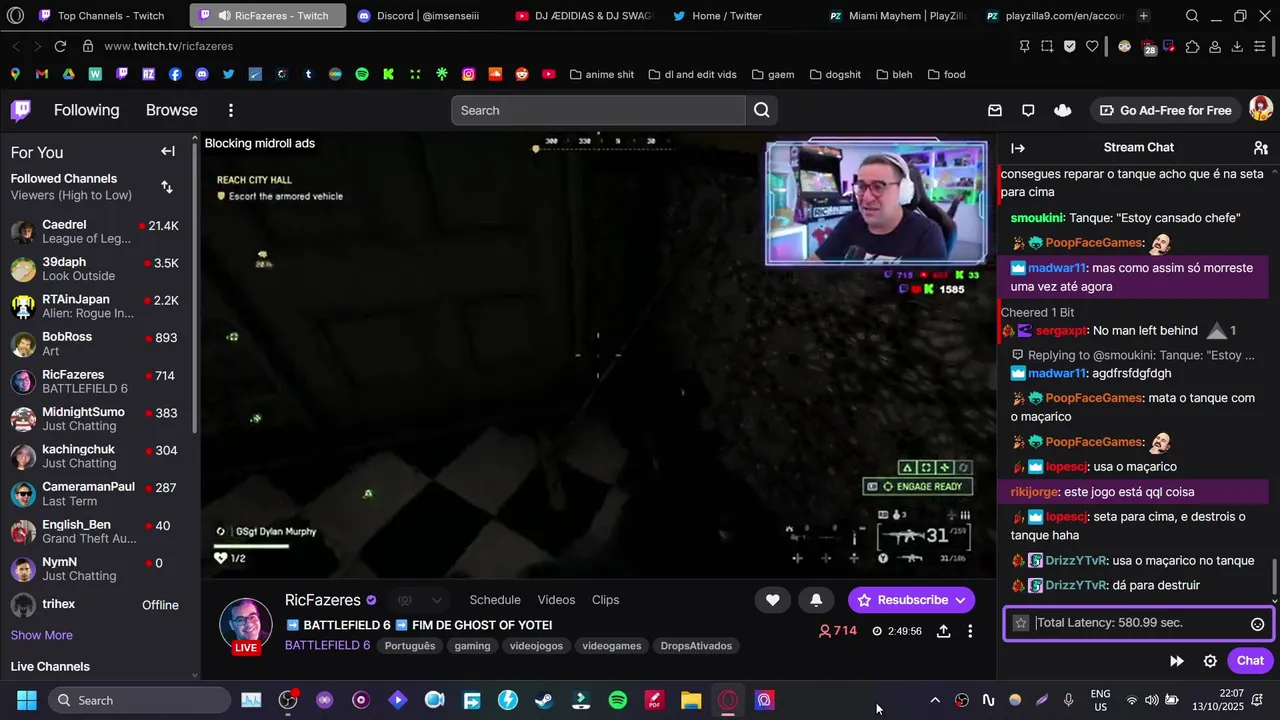Focus the Twitch search field

[598, 110]
